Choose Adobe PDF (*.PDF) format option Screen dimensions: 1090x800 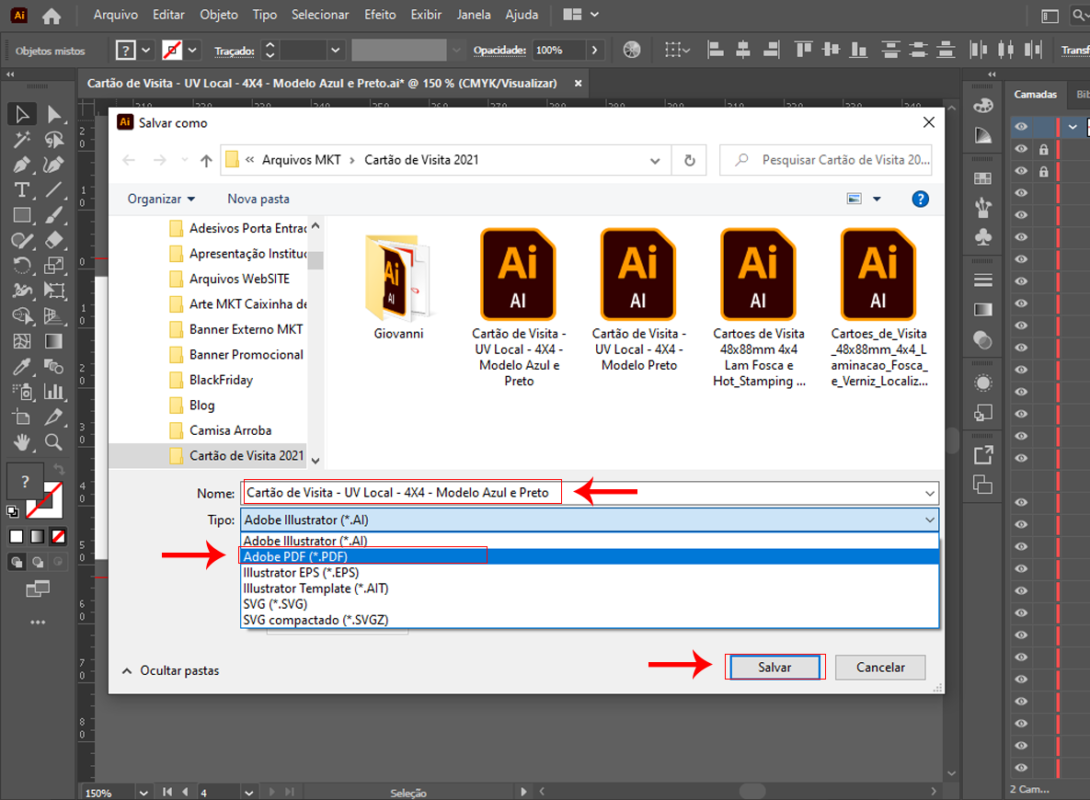[x=589, y=557]
